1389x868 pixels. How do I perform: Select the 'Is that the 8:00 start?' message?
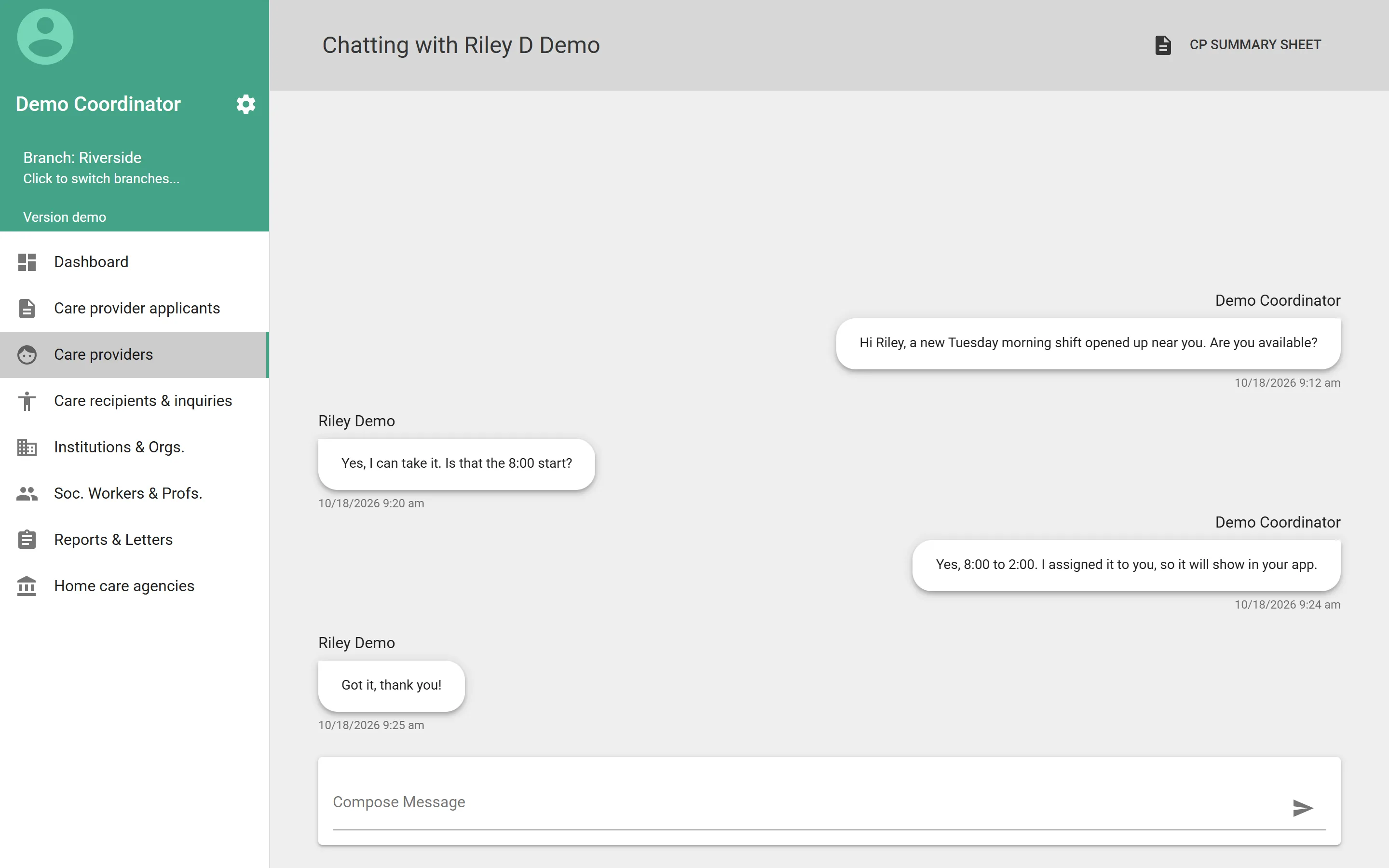coord(456,464)
